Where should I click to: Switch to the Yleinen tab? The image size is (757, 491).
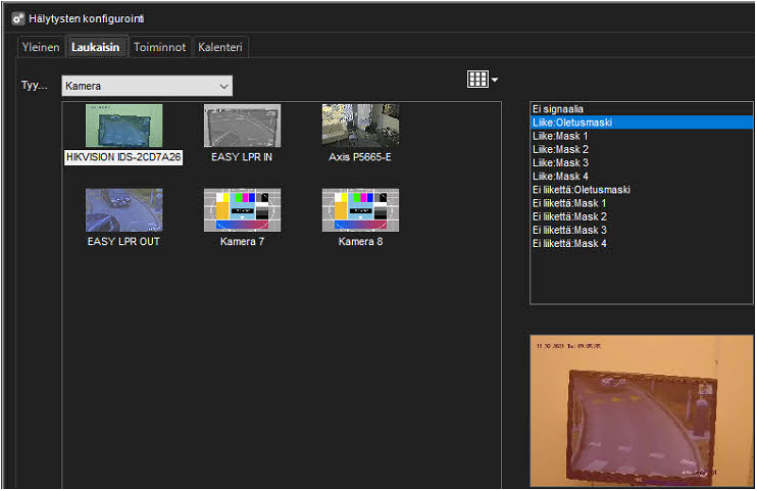(41, 47)
